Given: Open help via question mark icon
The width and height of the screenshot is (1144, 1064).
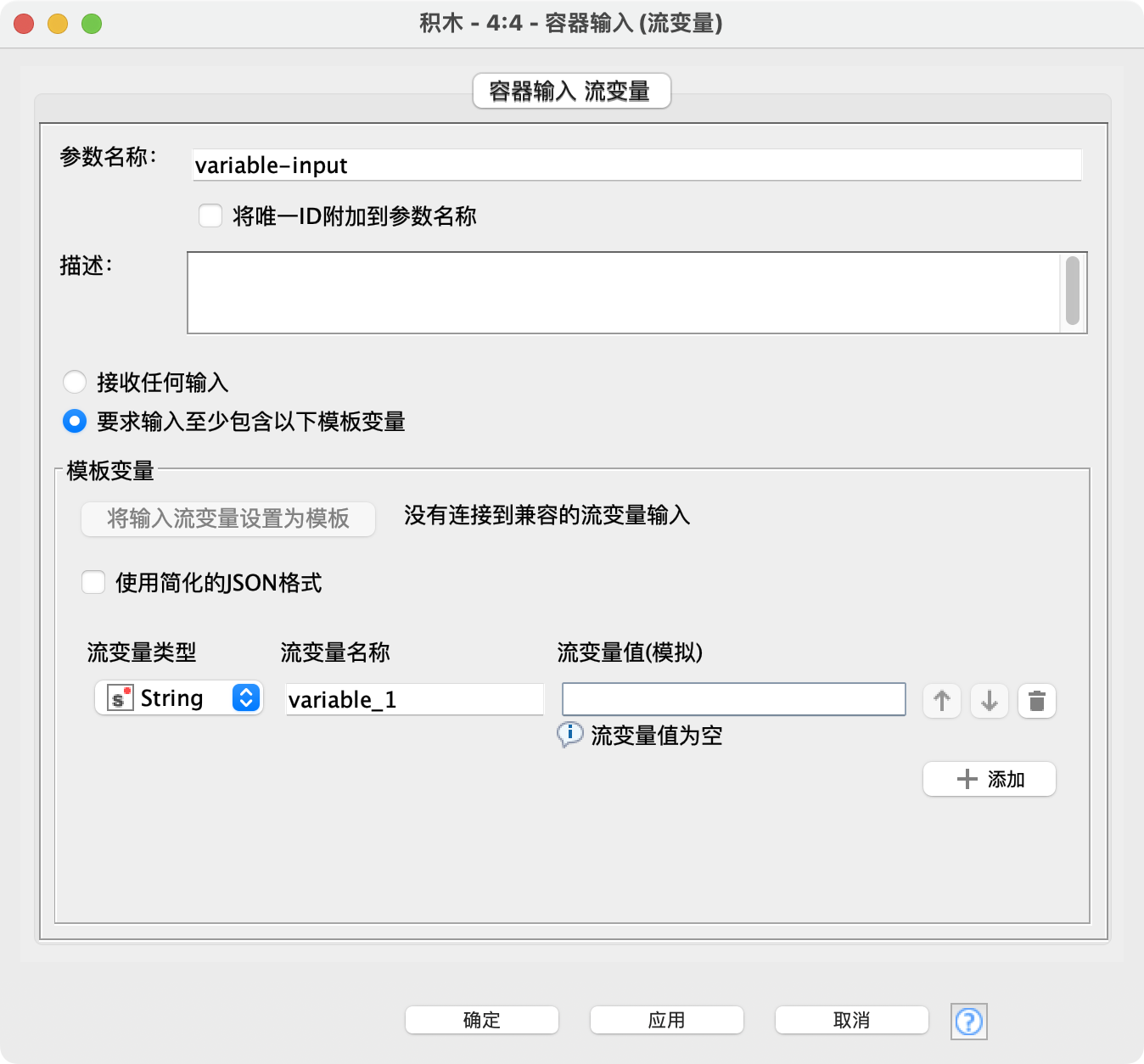Looking at the screenshot, I should (968, 1021).
